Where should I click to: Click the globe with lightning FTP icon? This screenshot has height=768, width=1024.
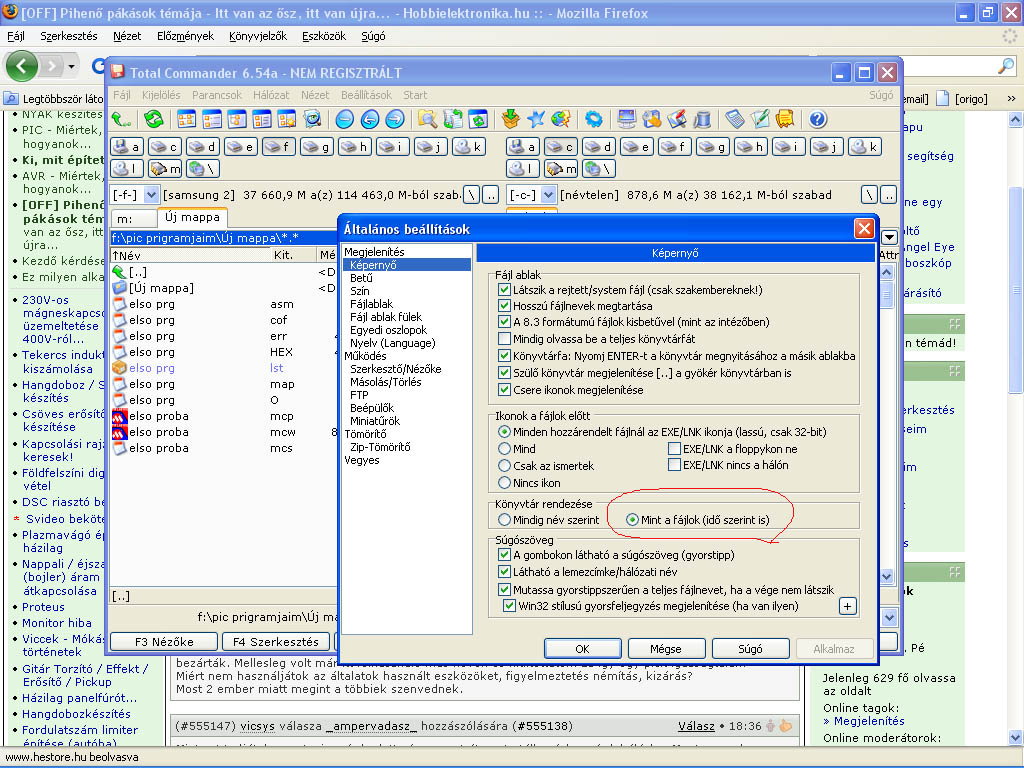[560, 119]
